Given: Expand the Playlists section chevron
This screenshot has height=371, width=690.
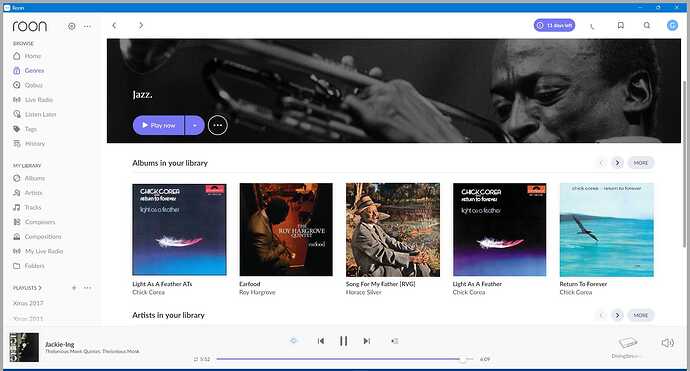Looking at the screenshot, I should point(40,288).
